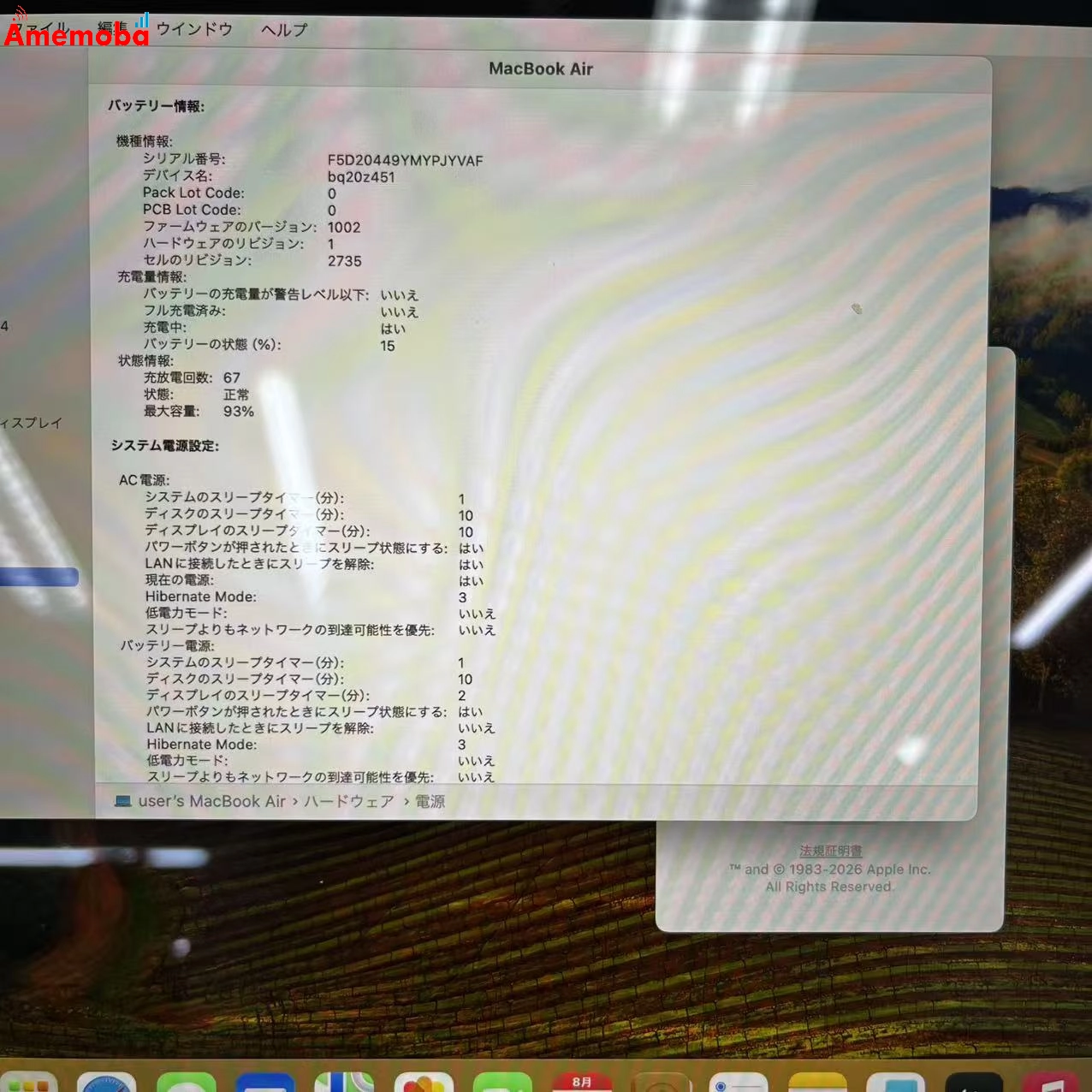Image resolution: width=1092 pixels, height=1092 pixels.
Task: Click the フル充電済み label
Action: 184,311
